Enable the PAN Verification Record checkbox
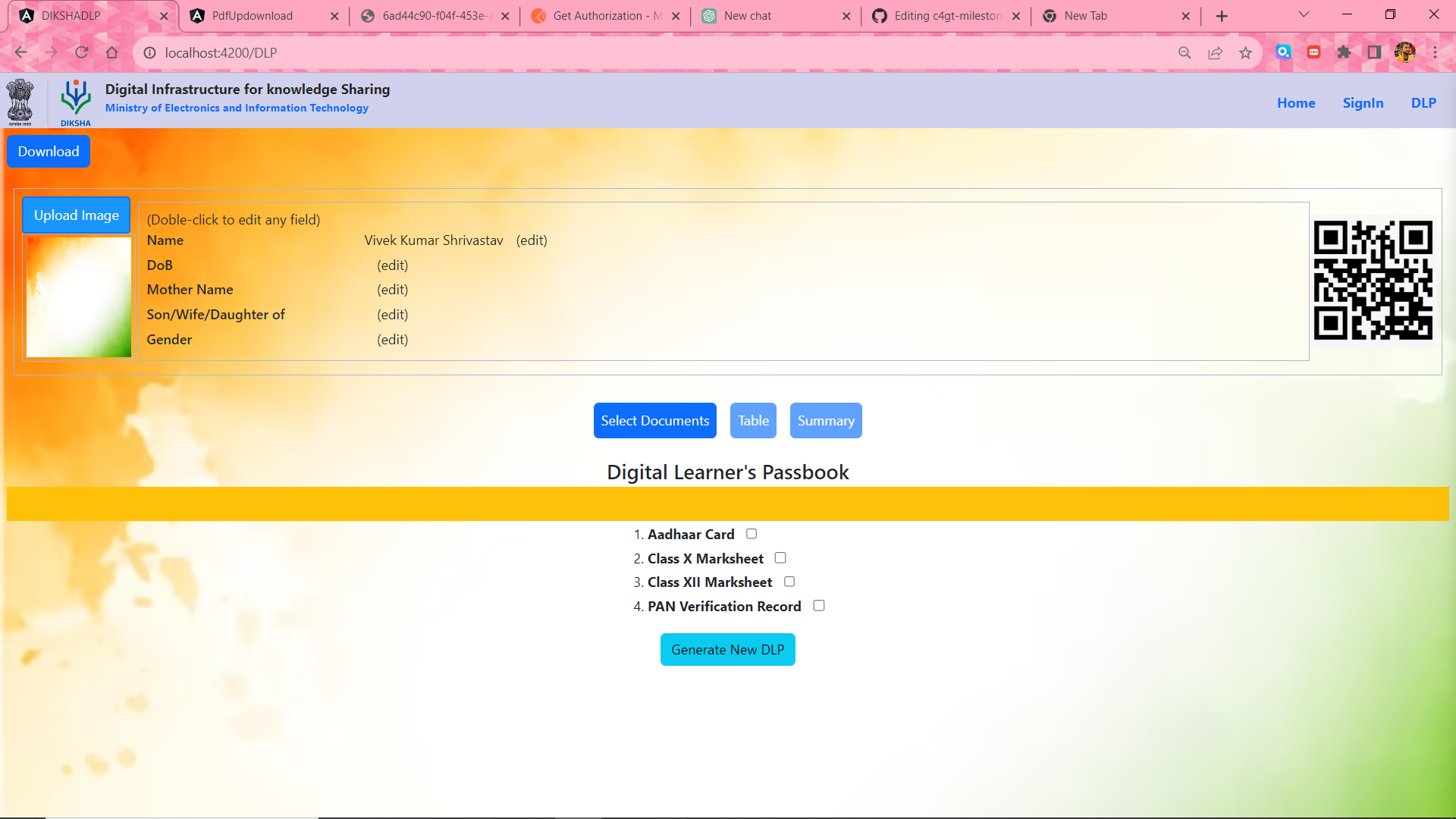This screenshot has width=1456, height=819. pos(819,606)
